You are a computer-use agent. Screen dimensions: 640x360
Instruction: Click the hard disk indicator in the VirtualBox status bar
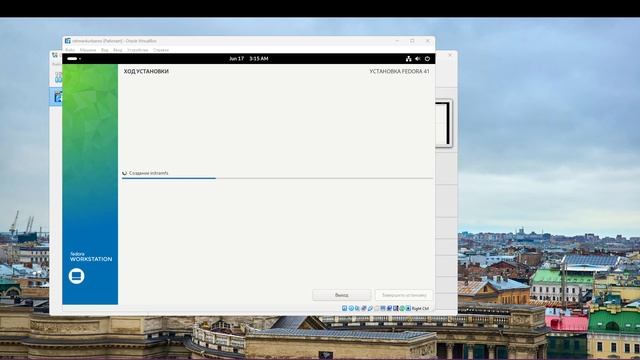coord(344,308)
